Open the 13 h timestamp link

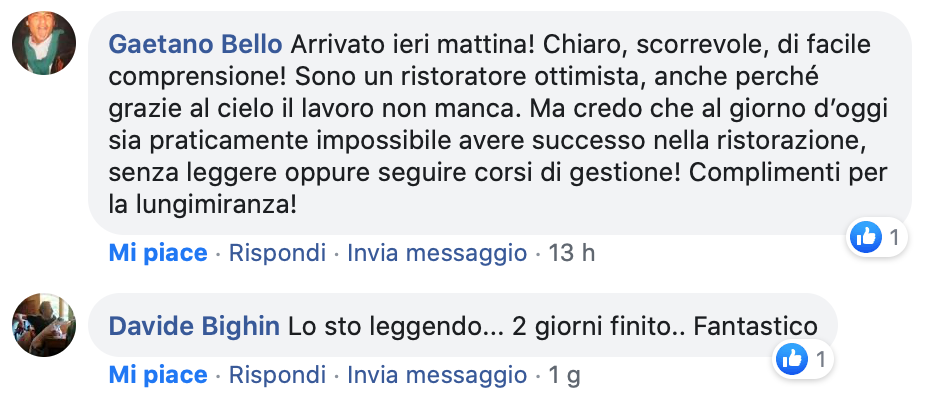tap(572, 253)
